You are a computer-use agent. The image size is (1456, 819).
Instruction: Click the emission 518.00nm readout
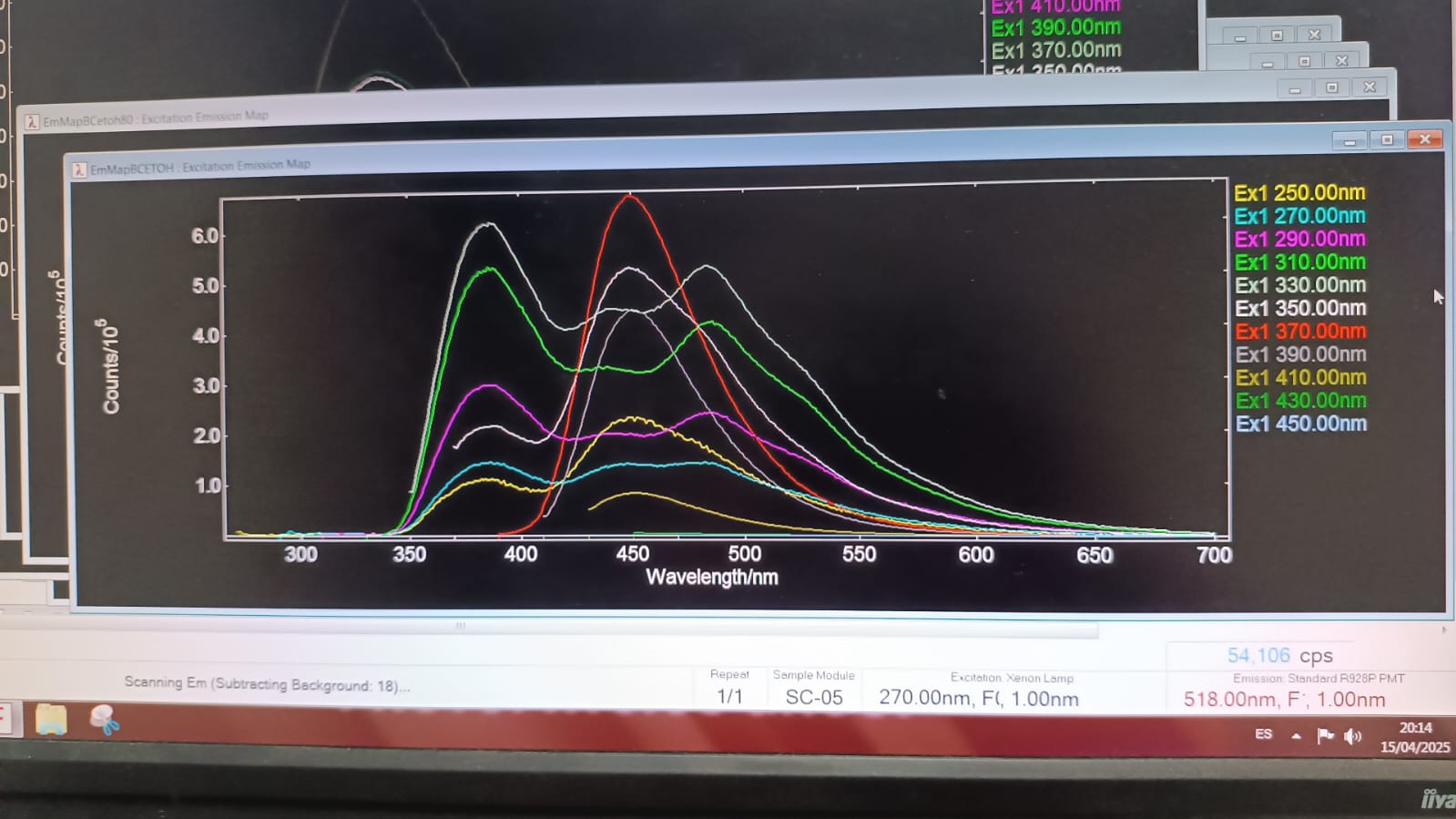[x=1284, y=699]
